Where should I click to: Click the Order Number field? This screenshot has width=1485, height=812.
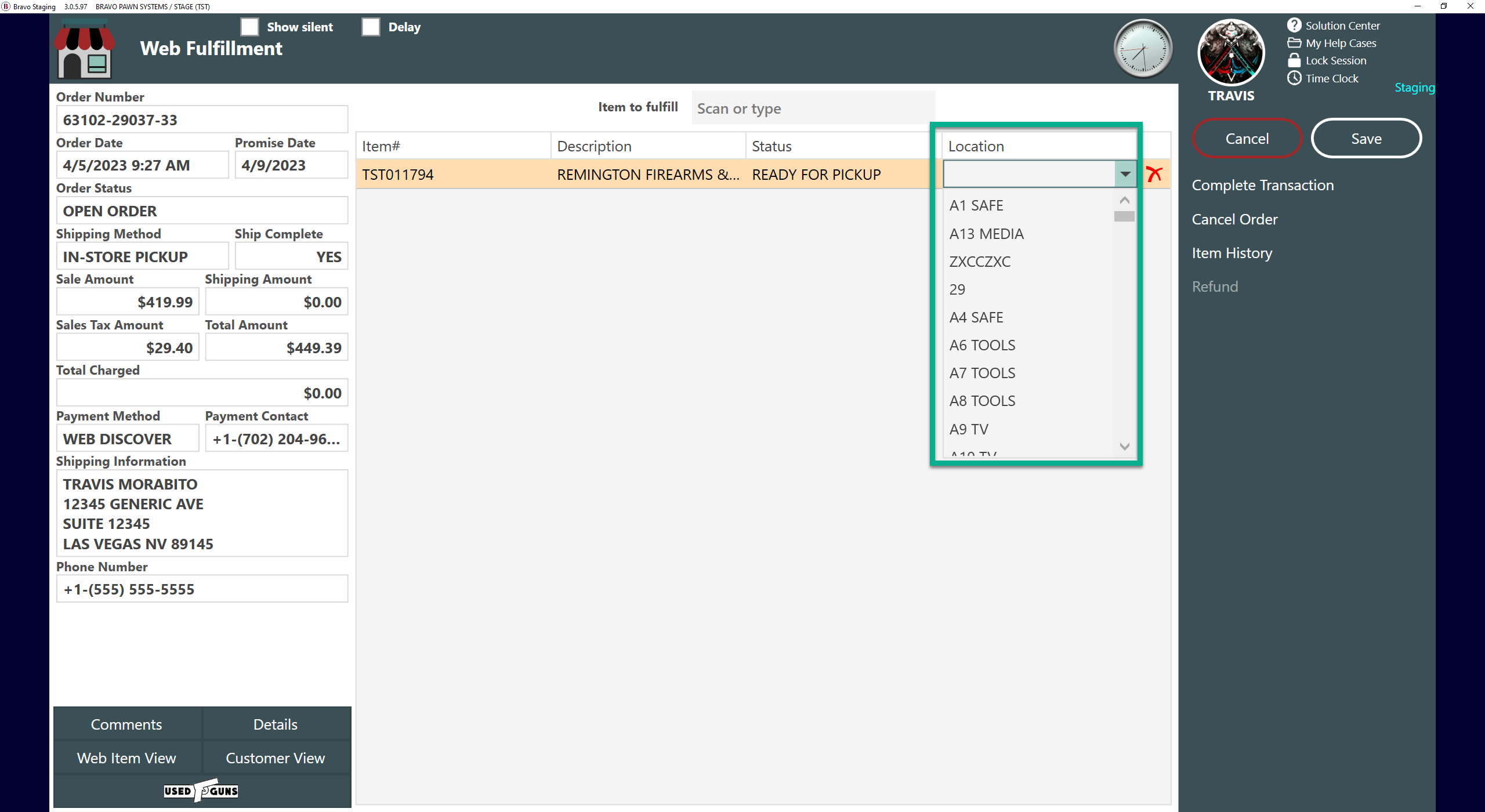(202, 120)
